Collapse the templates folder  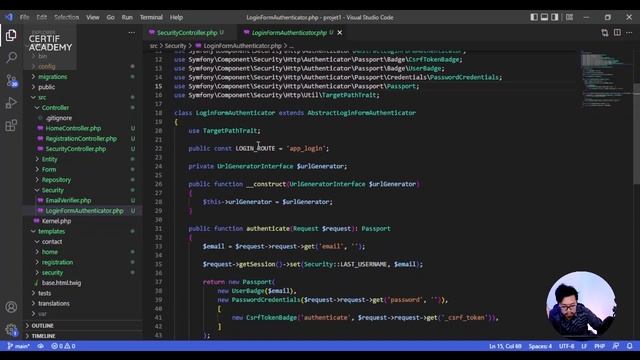[x=51, y=231]
